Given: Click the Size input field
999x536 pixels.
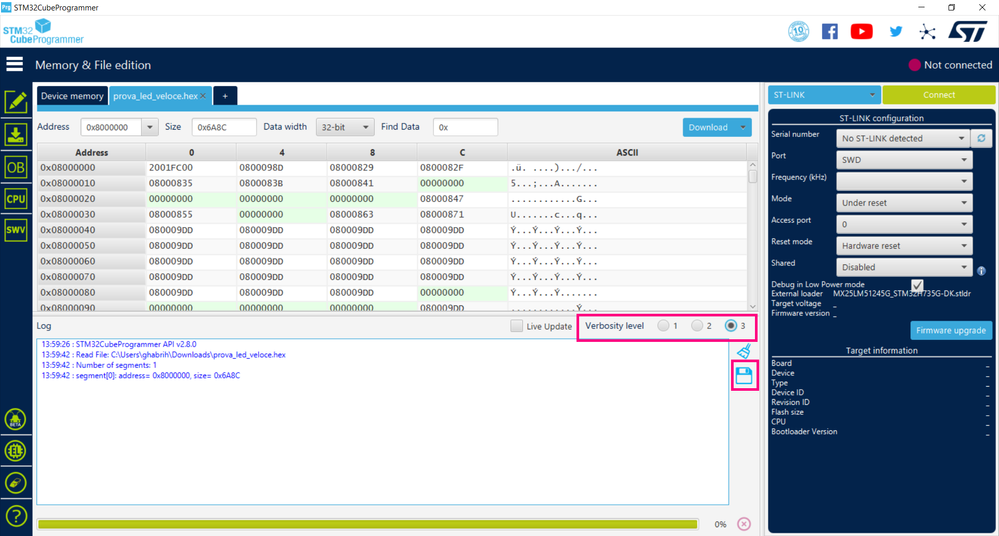Looking at the screenshot, I should click(x=224, y=127).
